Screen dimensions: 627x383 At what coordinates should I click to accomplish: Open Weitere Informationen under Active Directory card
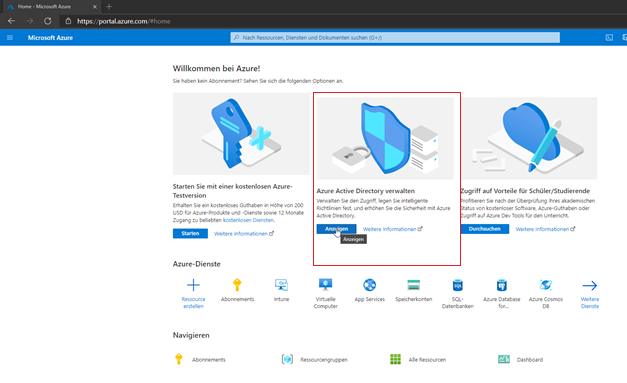pos(392,229)
